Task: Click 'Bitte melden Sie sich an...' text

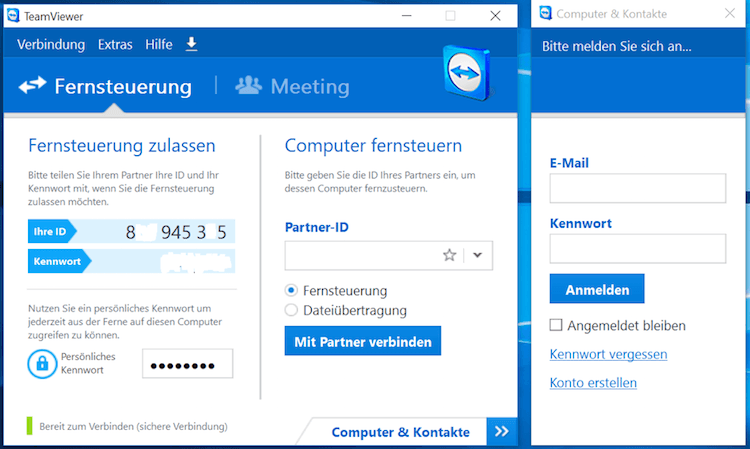Action: click(617, 46)
